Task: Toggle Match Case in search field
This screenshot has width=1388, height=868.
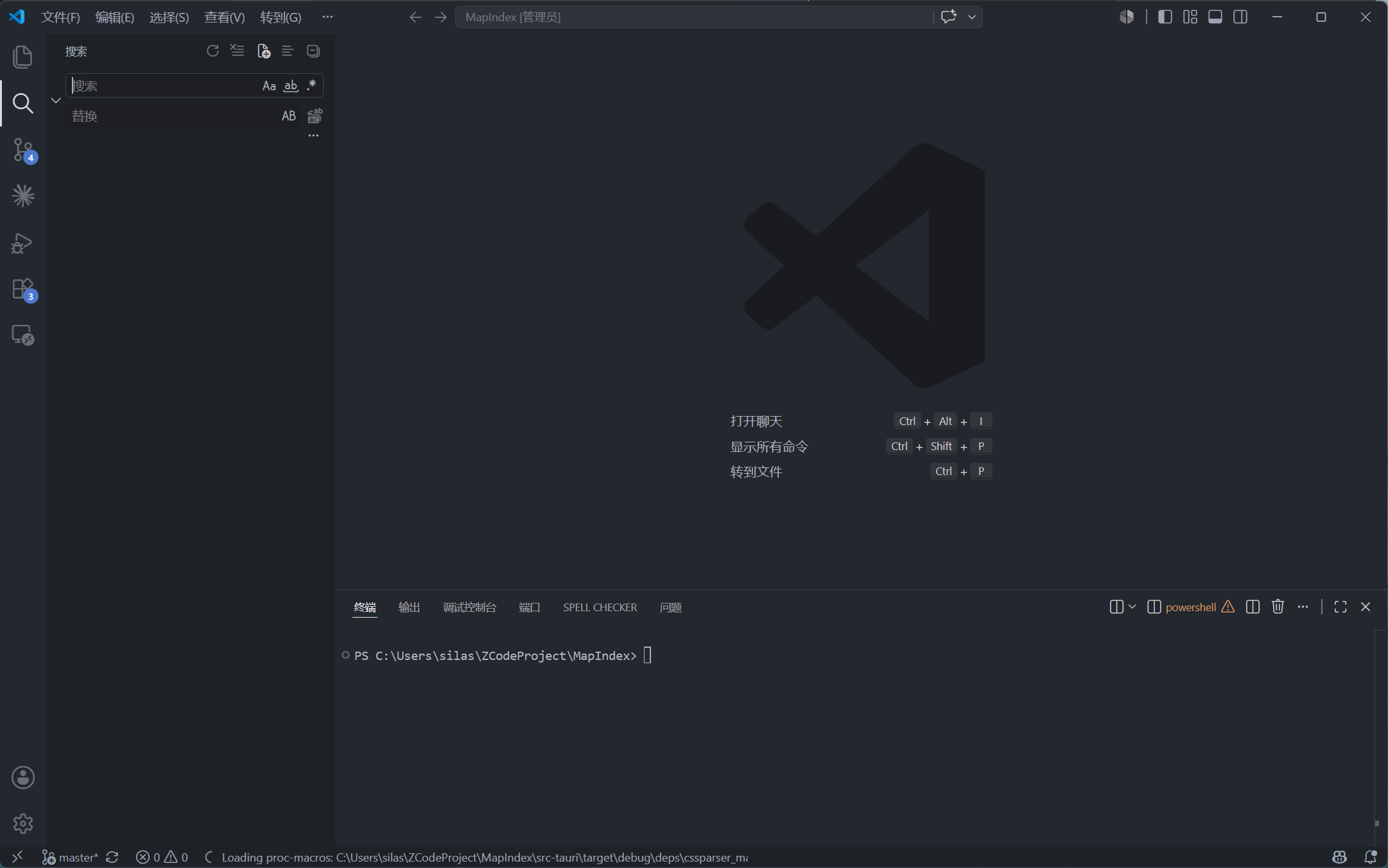Action: pos(269,85)
